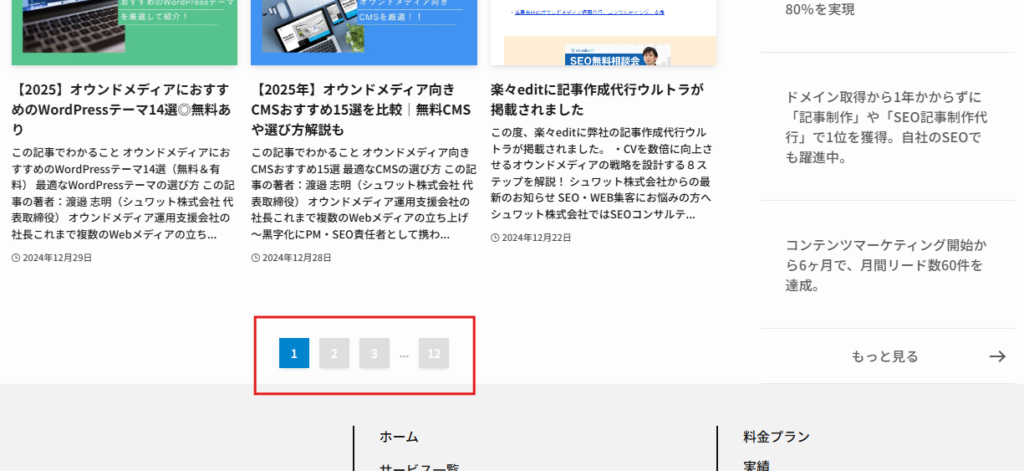Click the 2024年12月29日 date text
This screenshot has width=1024, height=471.
57,258
